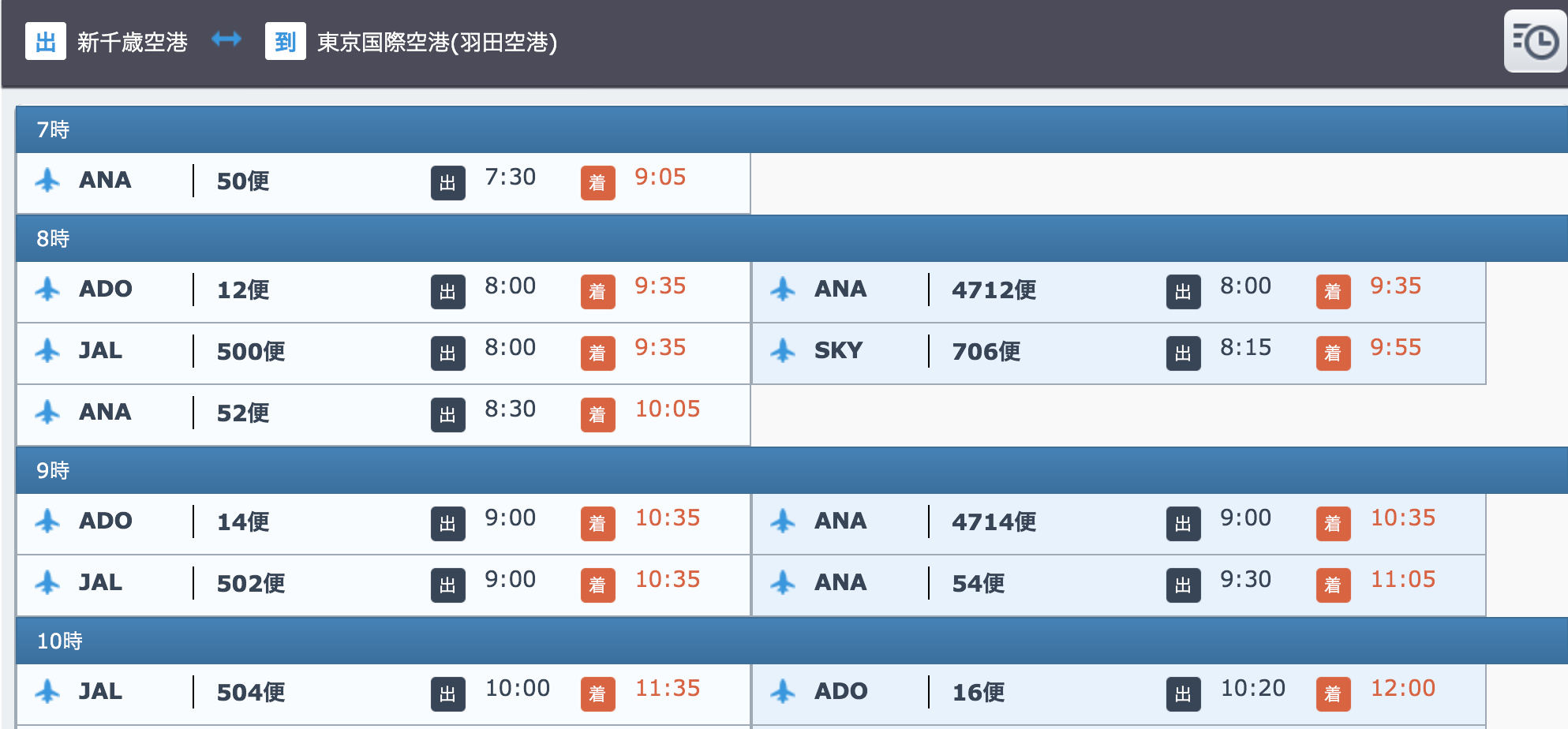Image resolution: width=1568 pixels, height=729 pixels.
Task: Click the airplane icon beside ANA 50便
Action: [x=47, y=181]
